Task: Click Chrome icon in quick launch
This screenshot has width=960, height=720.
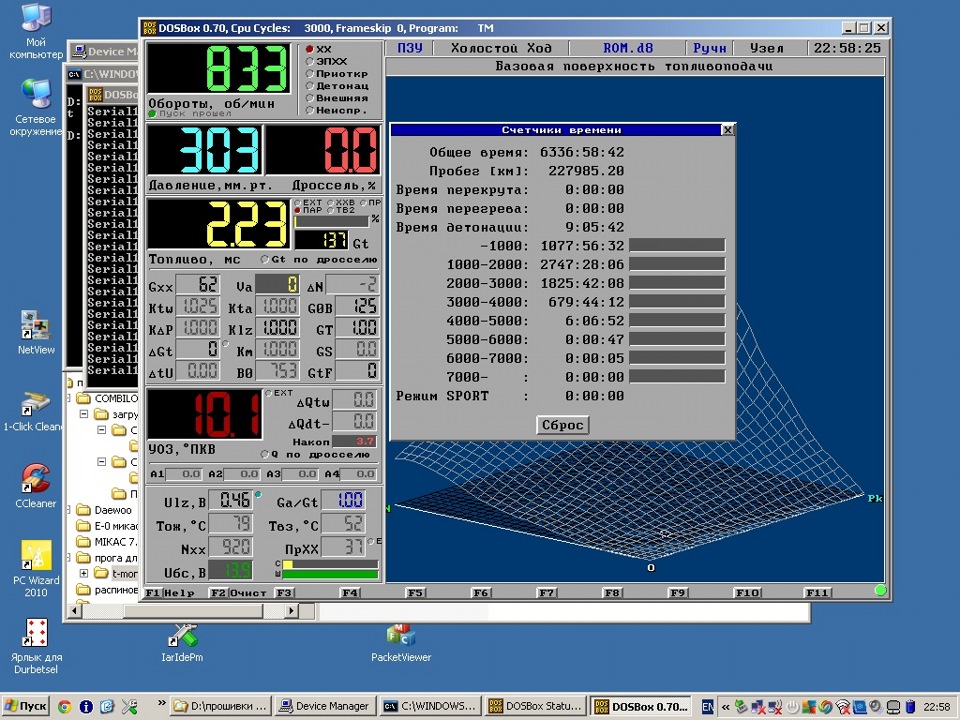Action: pyautogui.click(x=64, y=706)
